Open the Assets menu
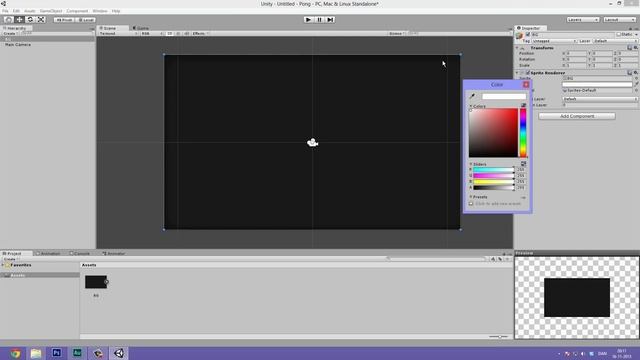Image resolution: width=640 pixels, height=360 pixels. point(30,11)
